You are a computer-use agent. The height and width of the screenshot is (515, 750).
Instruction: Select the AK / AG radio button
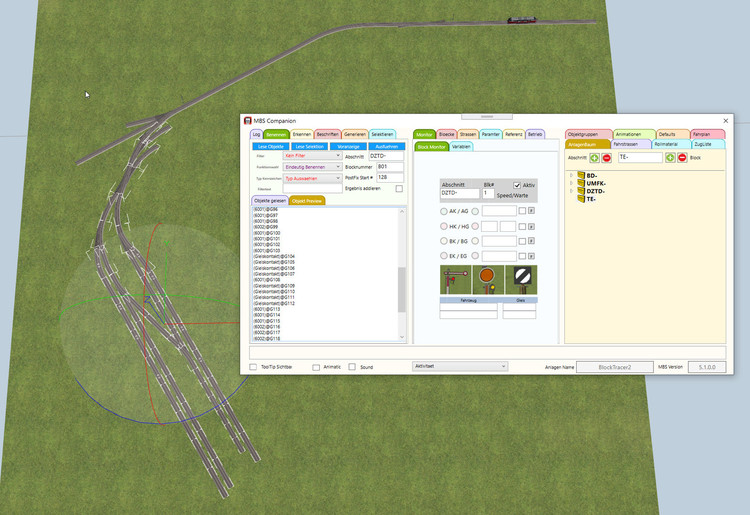(x=444, y=211)
